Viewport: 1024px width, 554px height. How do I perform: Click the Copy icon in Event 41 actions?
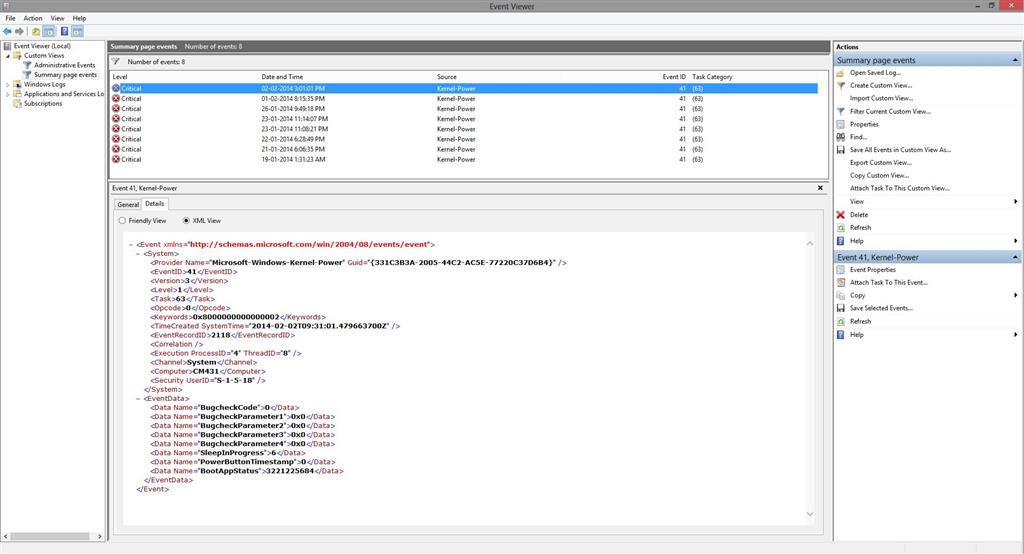(x=840, y=295)
